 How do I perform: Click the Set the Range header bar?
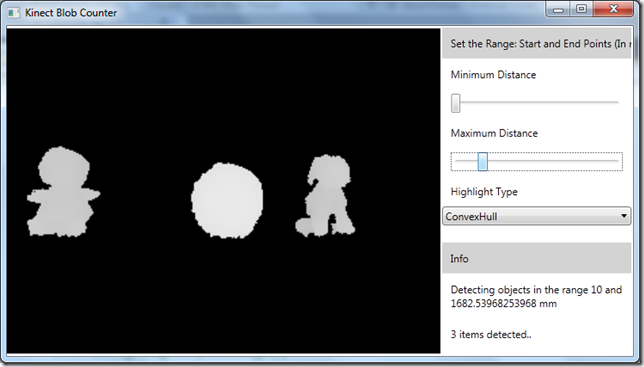coord(536,44)
